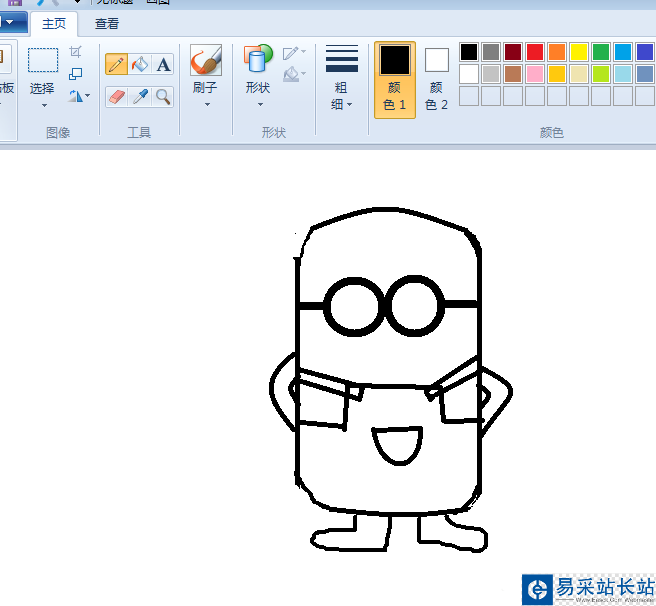Switch to the 主页 tab
The height and width of the screenshot is (606, 656).
click(x=54, y=24)
